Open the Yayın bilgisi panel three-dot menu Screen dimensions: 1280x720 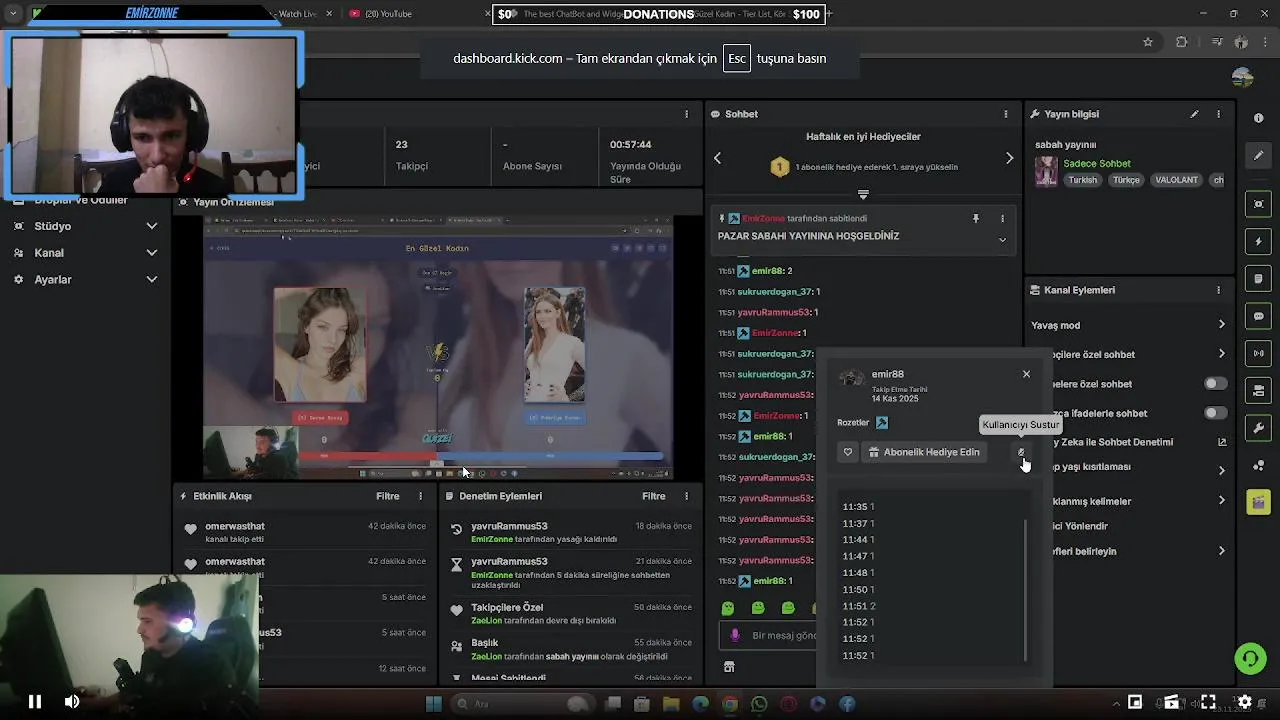(1218, 114)
